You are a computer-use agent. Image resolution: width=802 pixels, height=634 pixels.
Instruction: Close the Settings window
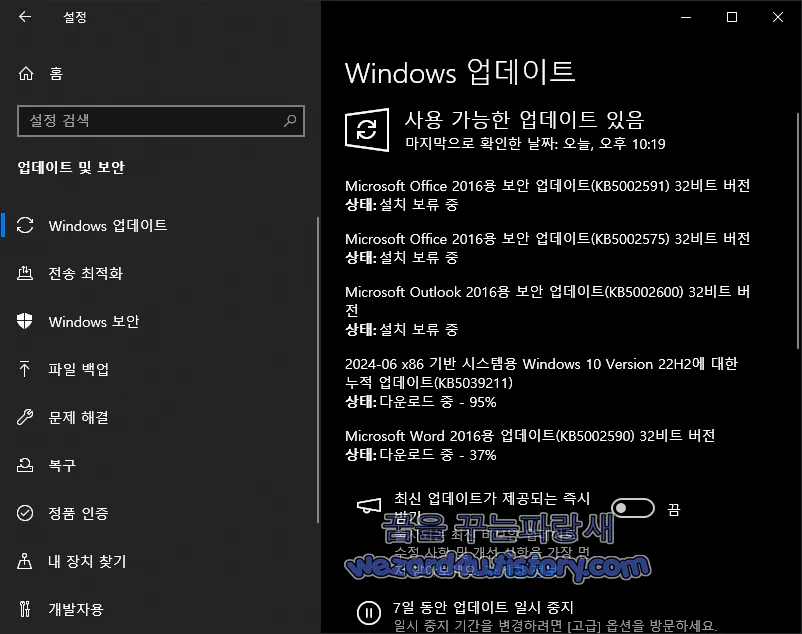[778, 17]
